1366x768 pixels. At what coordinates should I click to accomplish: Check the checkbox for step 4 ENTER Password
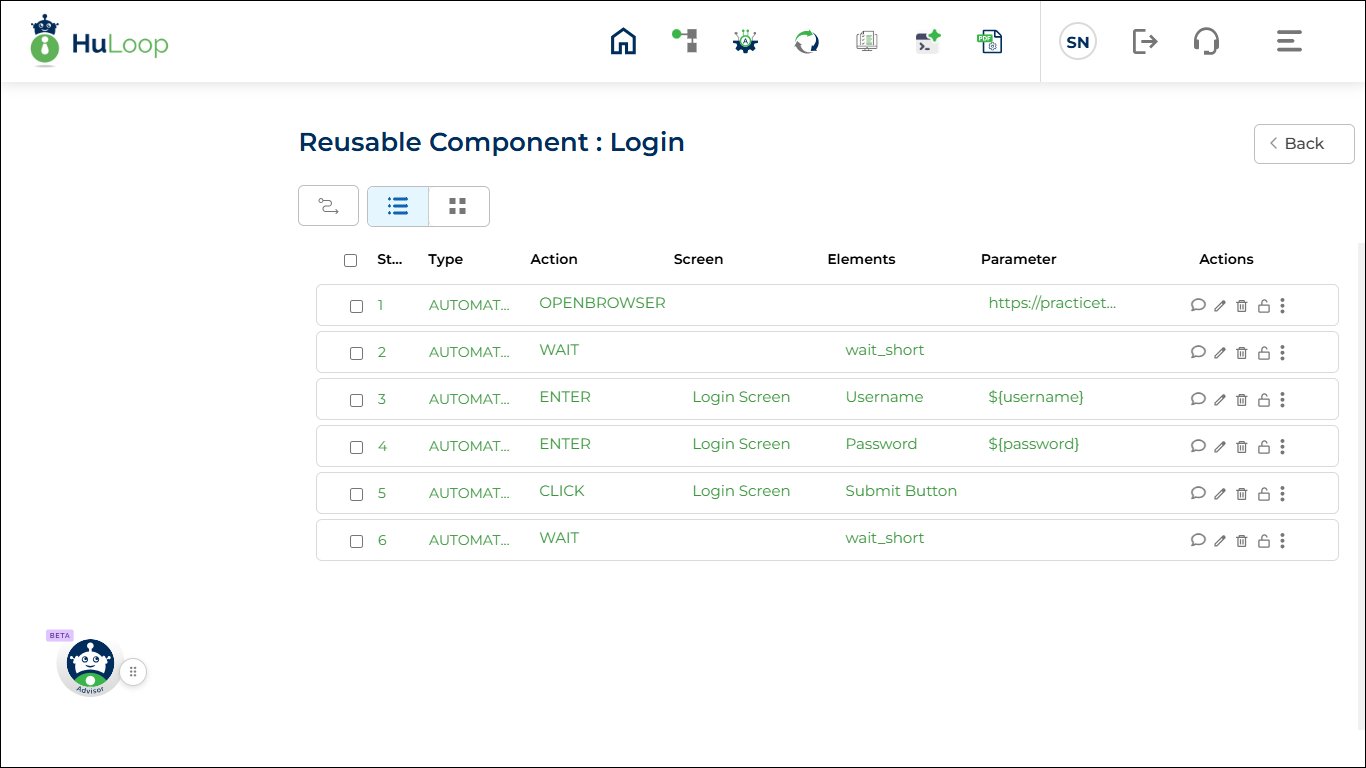click(x=356, y=447)
